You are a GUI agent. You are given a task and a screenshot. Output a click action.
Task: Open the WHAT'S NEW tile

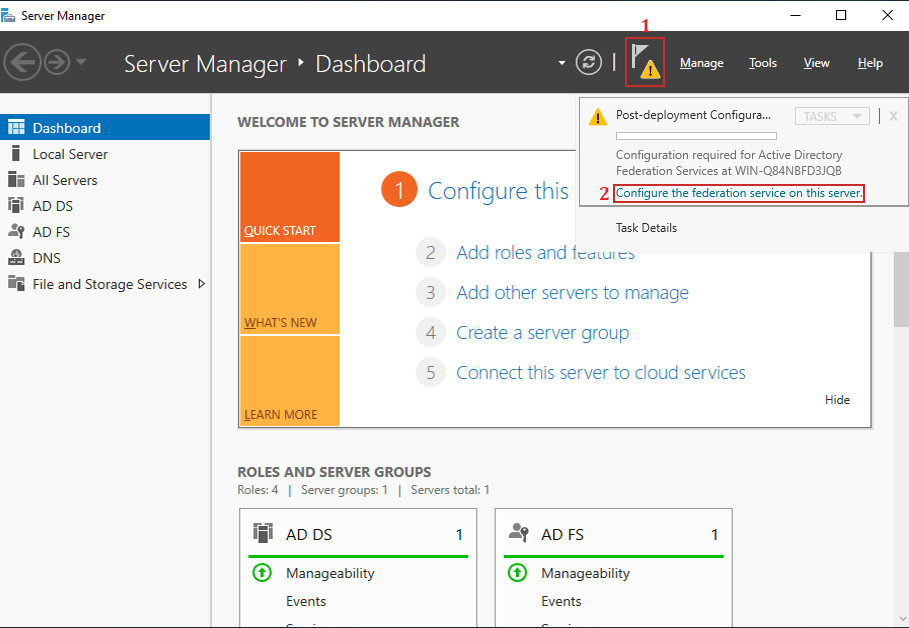coord(289,289)
